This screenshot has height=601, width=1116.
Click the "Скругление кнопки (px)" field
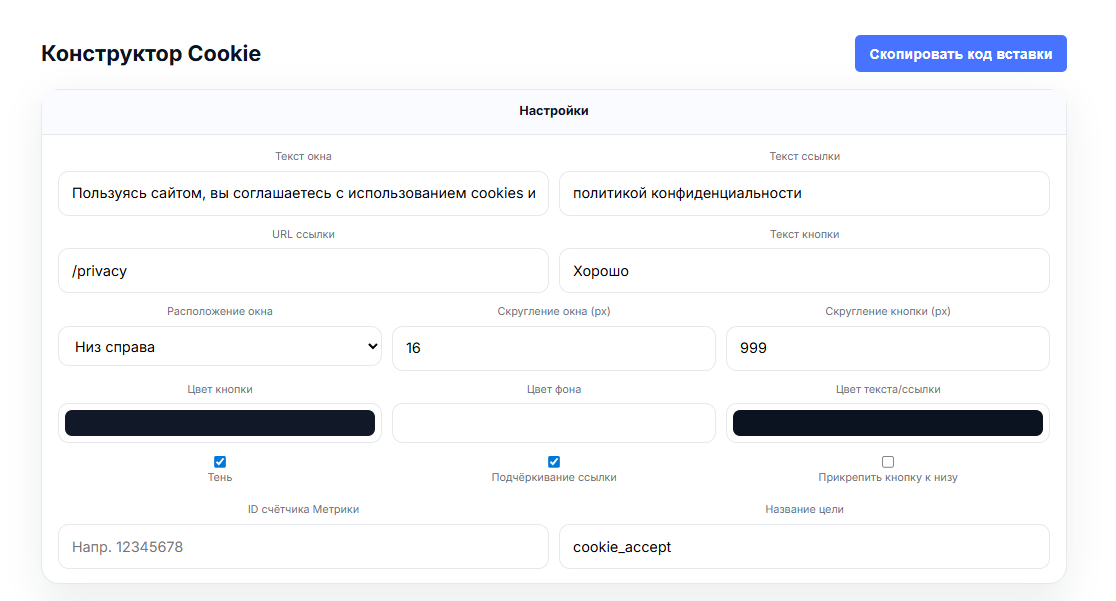888,348
